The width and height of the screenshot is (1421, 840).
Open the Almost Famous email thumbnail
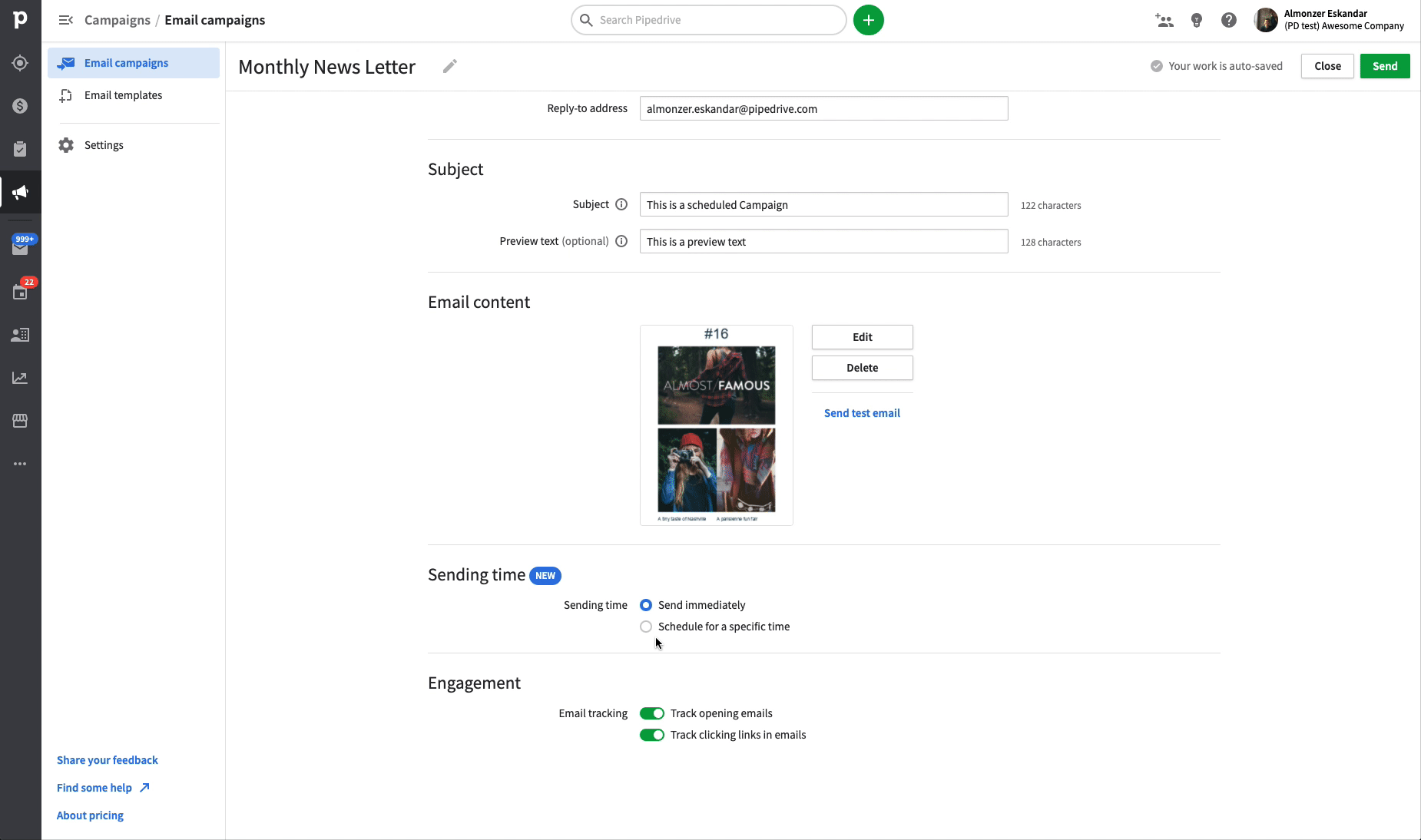[x=717, y=425]
